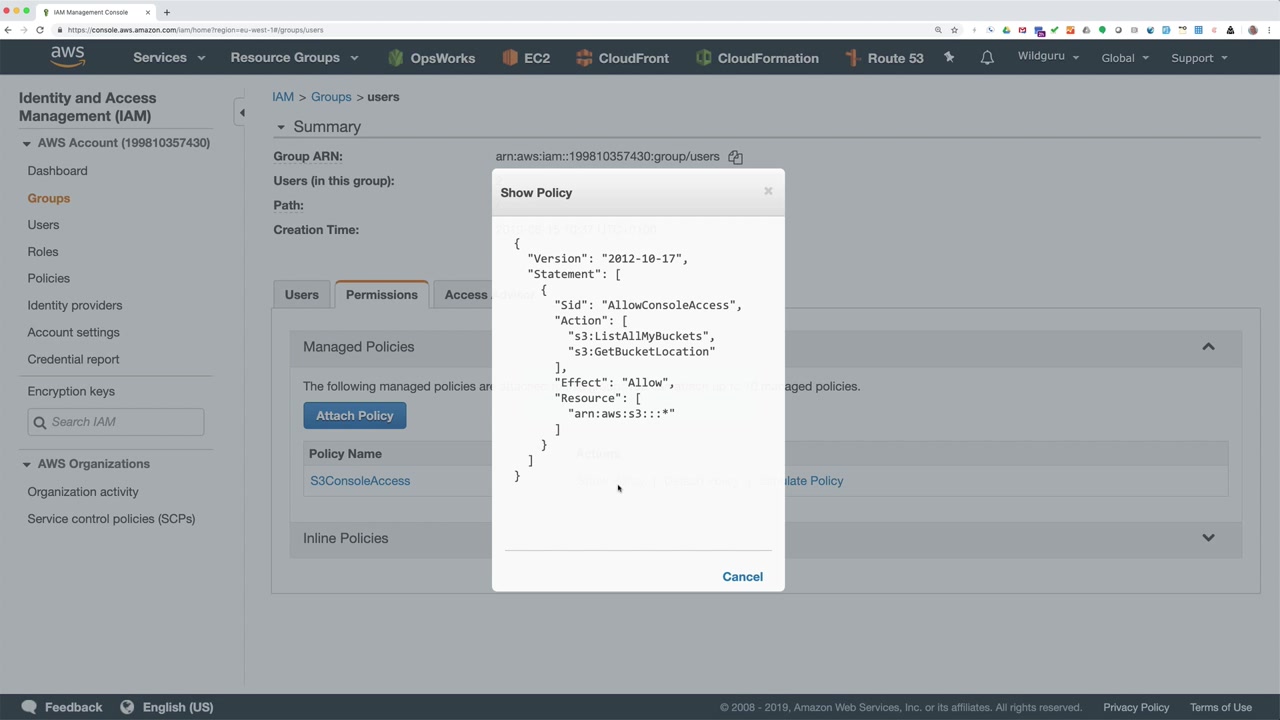Click the AWS logo home icon
Viewport: 1280px width, 720px height.
(68, 58)
